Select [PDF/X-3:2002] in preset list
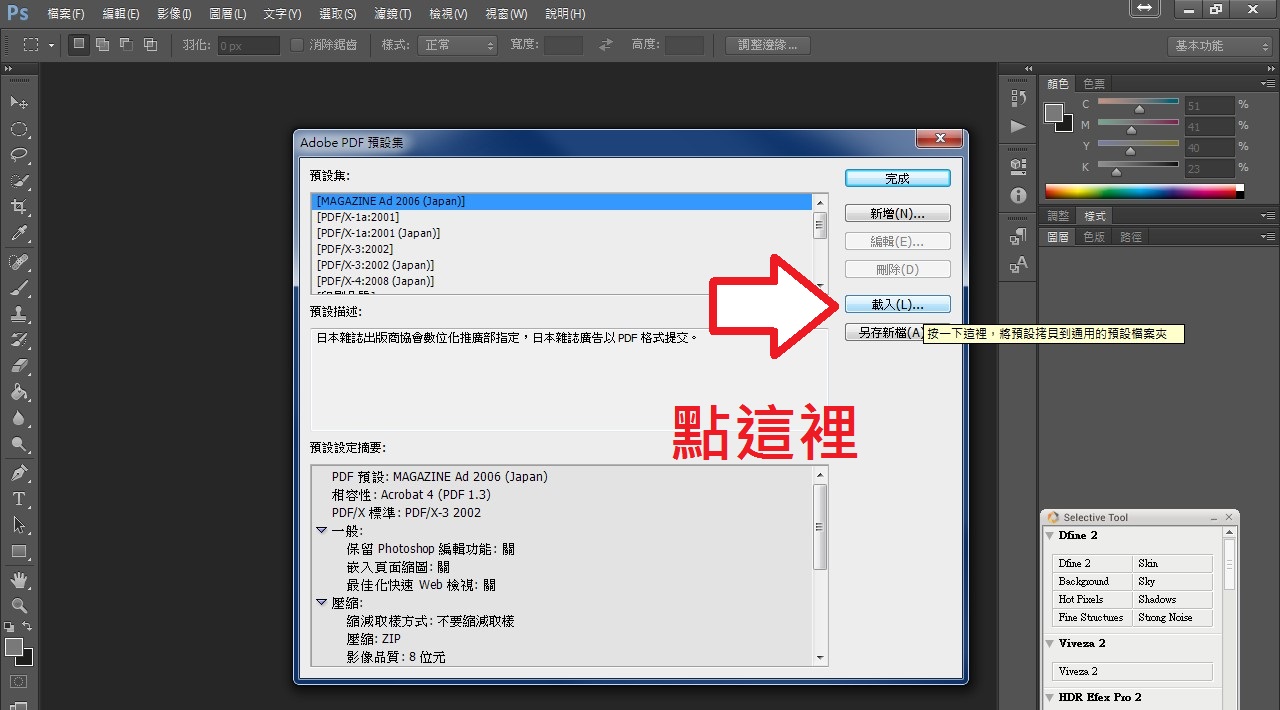 (x=355, y=249)
